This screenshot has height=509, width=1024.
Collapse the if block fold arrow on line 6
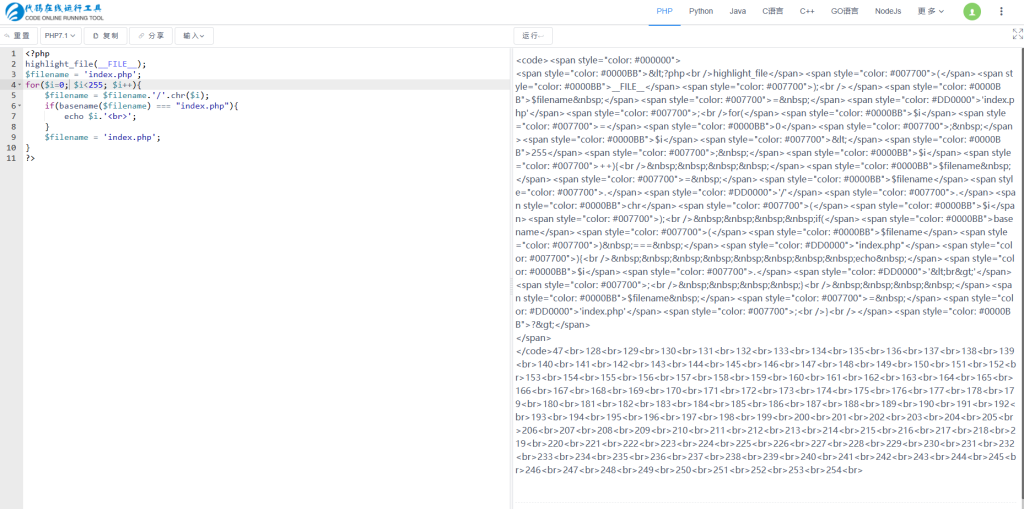[18, 106]
